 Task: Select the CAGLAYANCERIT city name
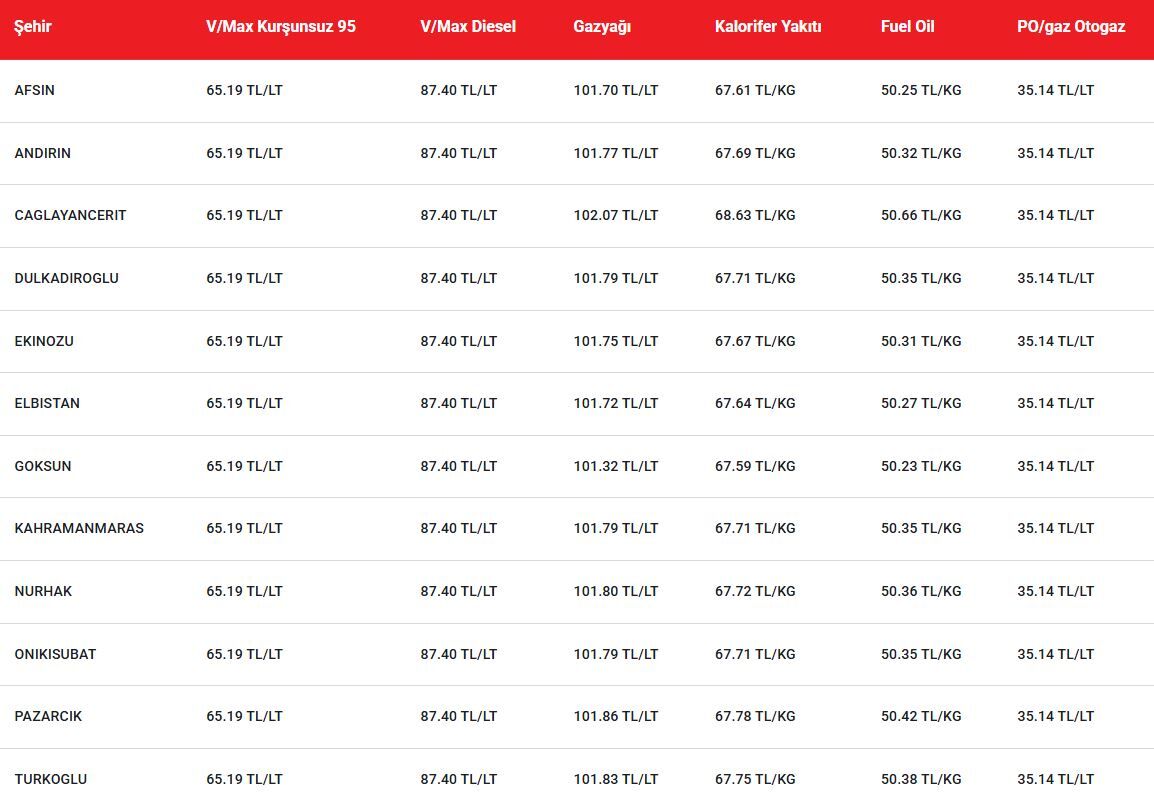pyautogui.click(x=70, y=215)
